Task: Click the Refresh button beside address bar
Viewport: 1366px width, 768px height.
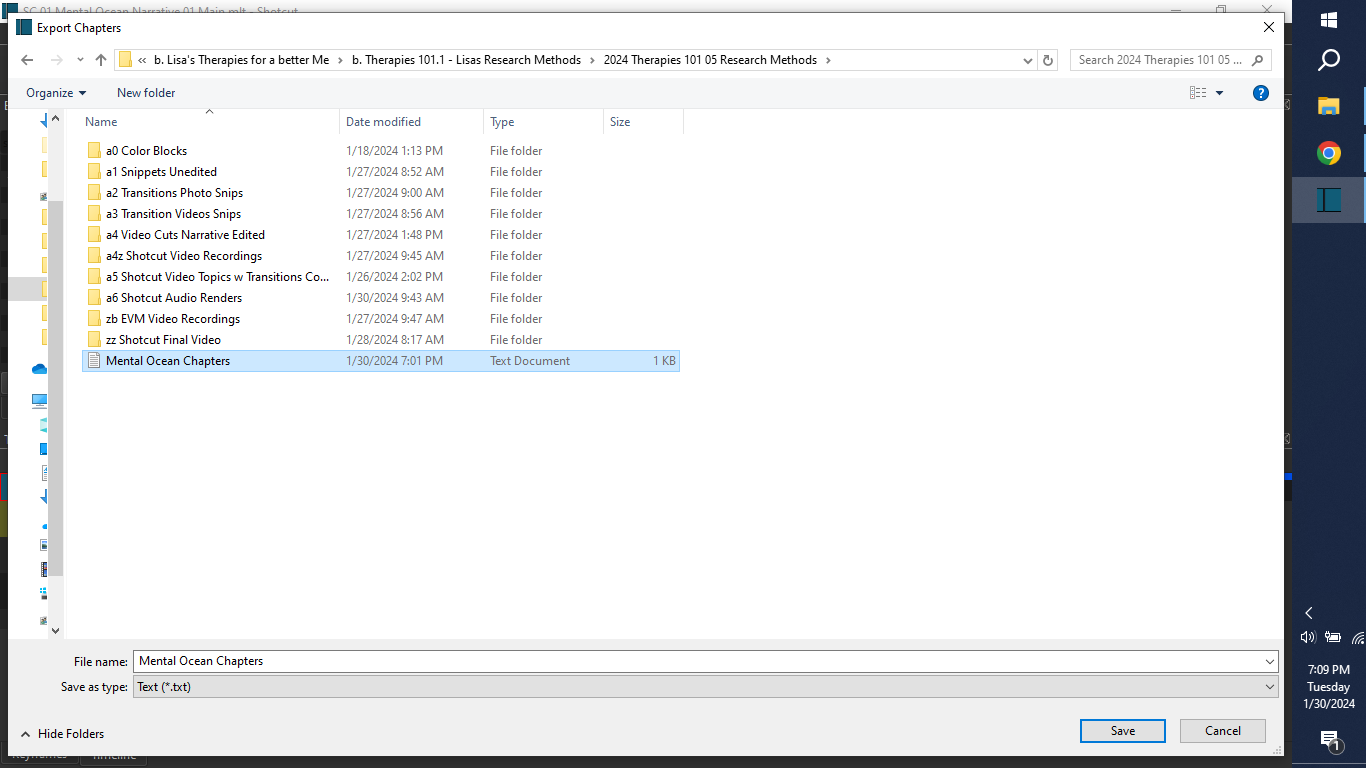Action: click(1047, 60)
